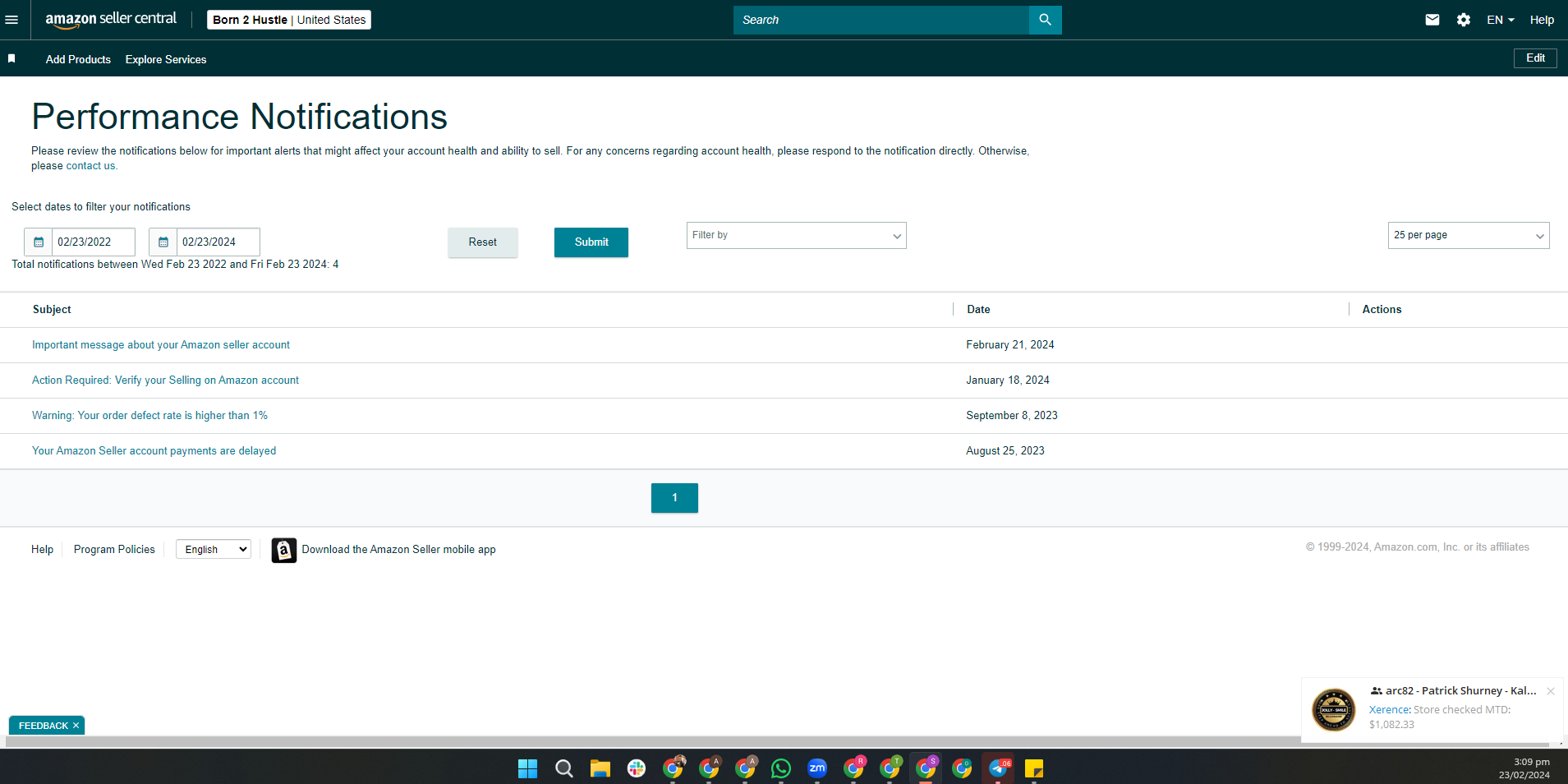The width and height of the screenshot is (1568, 784).
Task: Open 'Action Required: Verify your Selling' notification
Action: (165, 380)
